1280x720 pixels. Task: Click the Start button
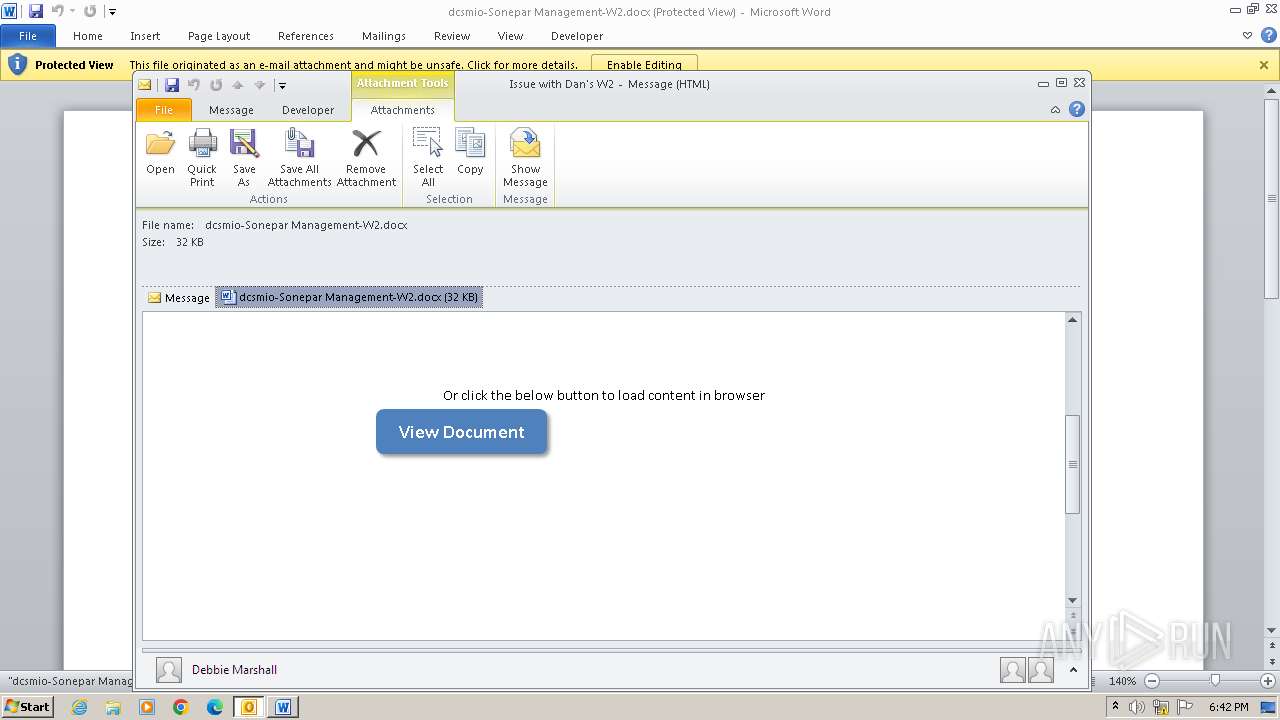[28, 707]
